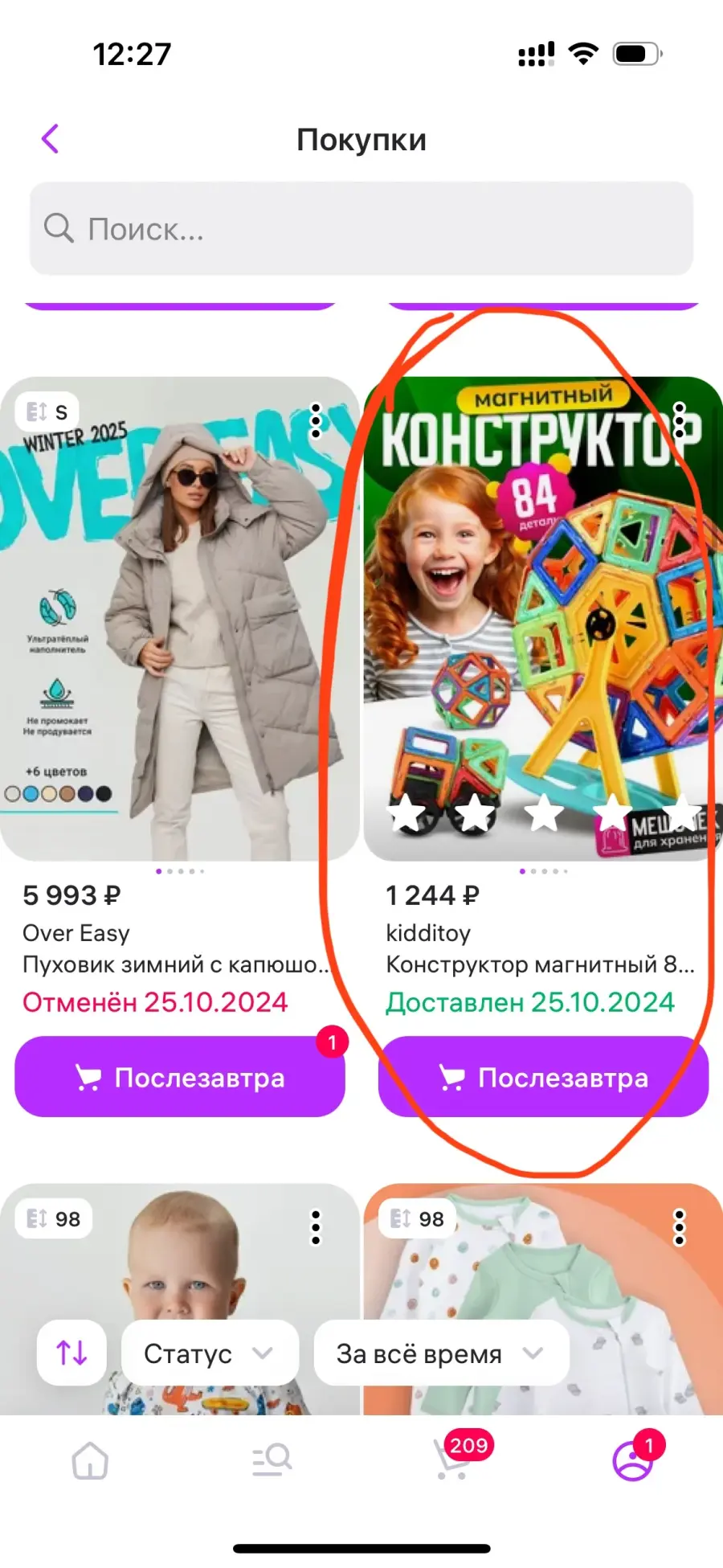Open Пуховик зимний с капюшоном product title
The height and width of the screenshot is (1568, 723).
point(176,964)
